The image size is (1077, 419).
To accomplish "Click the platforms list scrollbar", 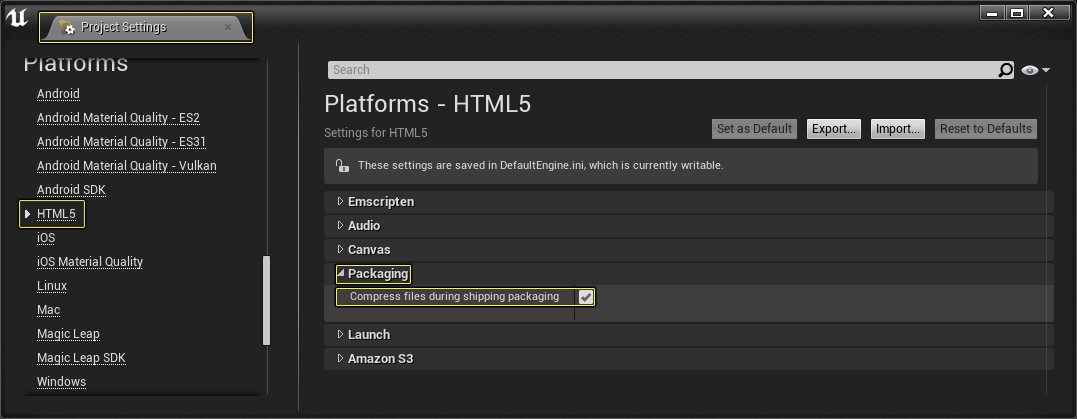I will pyautogui.click(x=267, y=300).
